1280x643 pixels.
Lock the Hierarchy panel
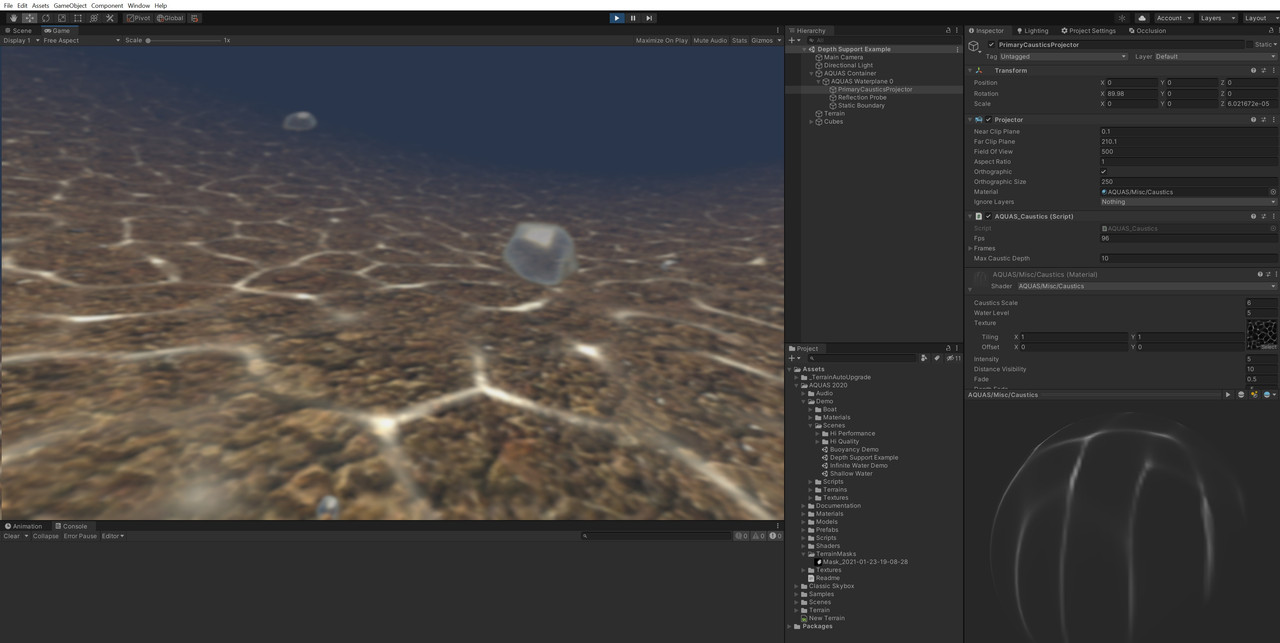coord(948,31)
